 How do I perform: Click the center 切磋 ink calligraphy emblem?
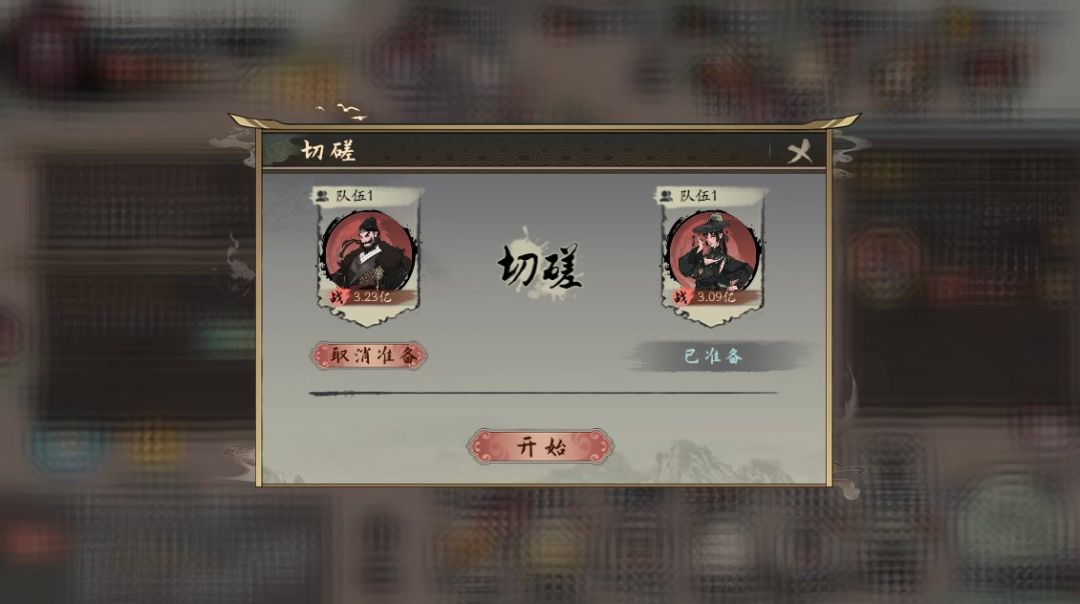click(x=539, y=266)
